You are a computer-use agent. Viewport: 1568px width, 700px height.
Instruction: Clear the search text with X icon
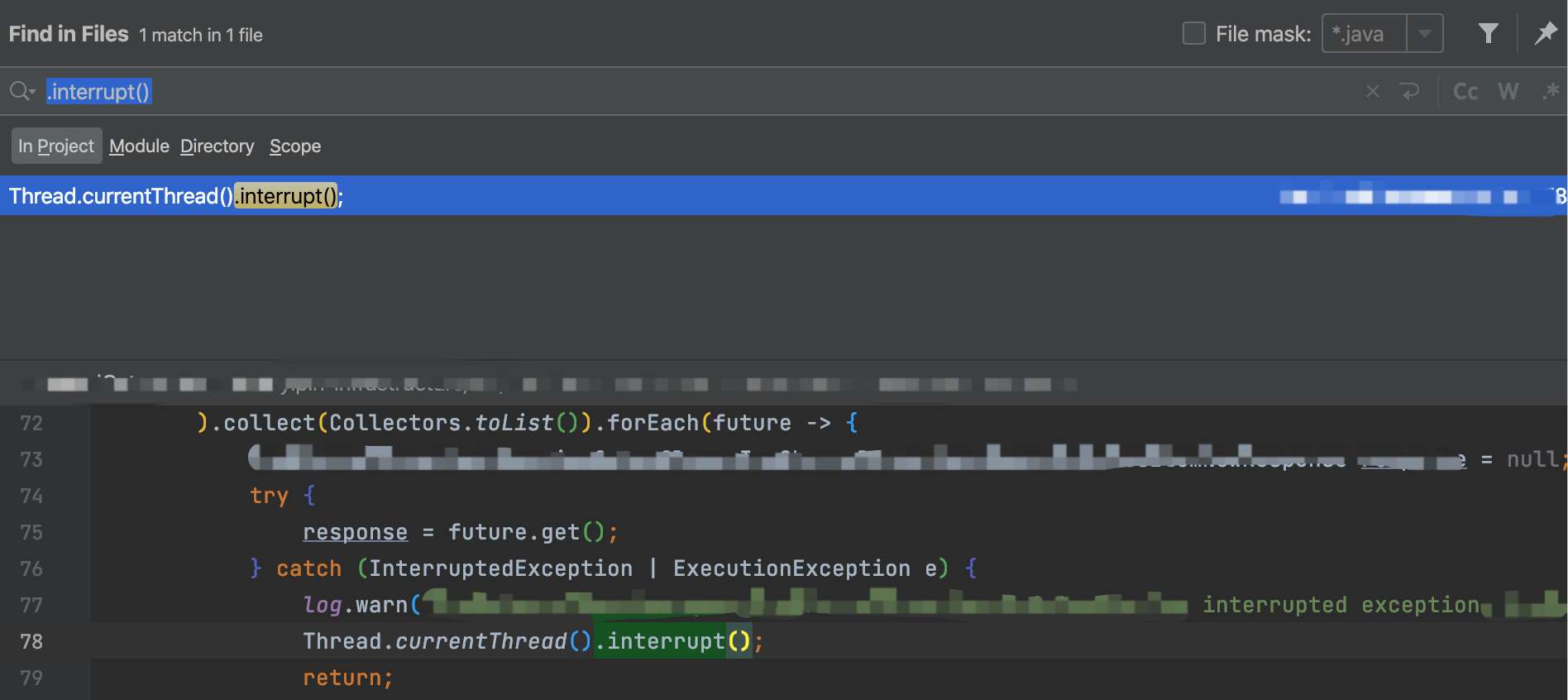click(1373, 91)
